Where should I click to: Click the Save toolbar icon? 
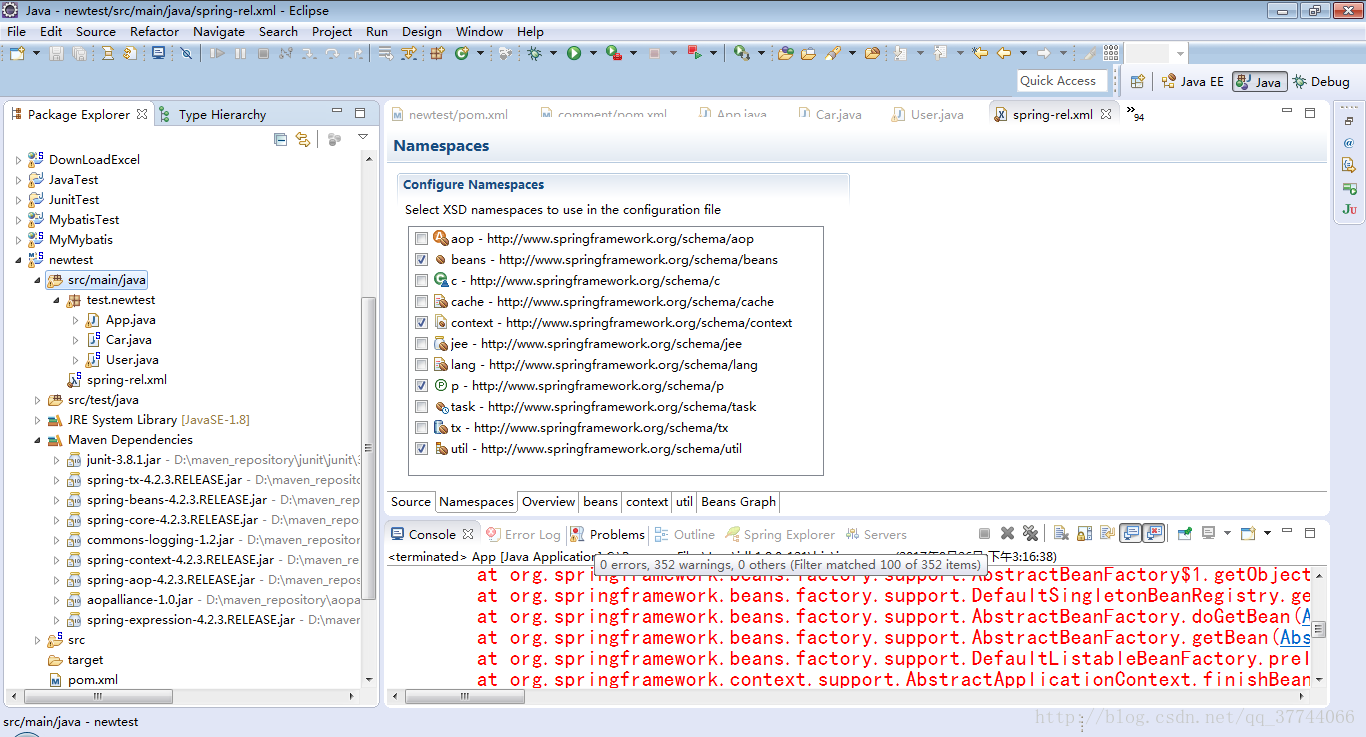coord(56,53)
